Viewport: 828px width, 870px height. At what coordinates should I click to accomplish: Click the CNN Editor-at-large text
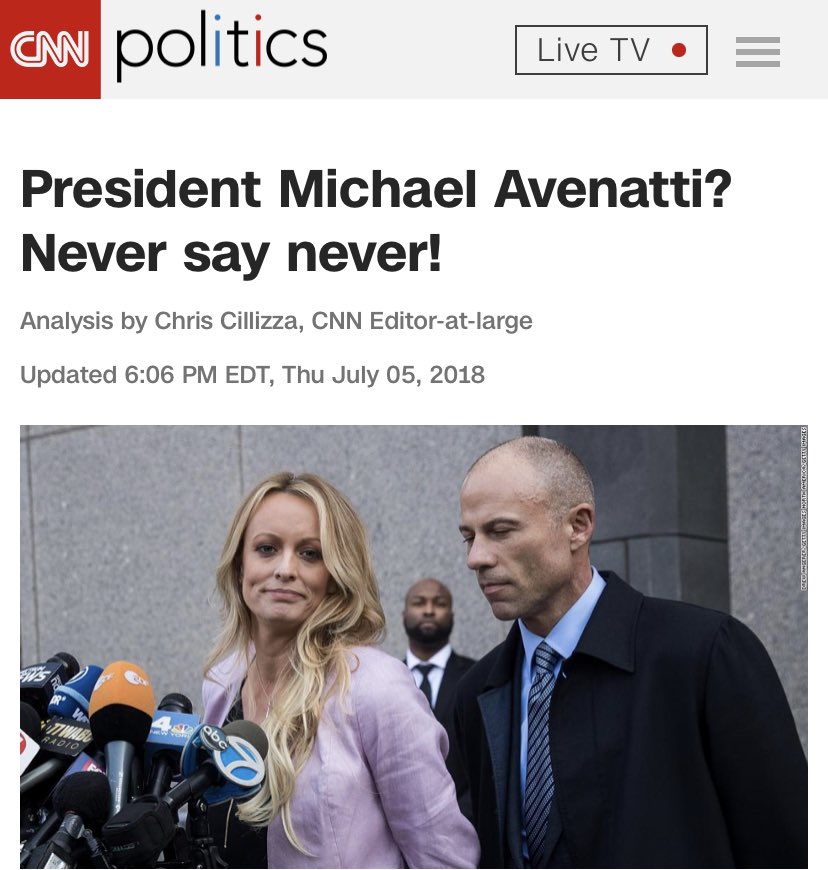tap(422, 321)
